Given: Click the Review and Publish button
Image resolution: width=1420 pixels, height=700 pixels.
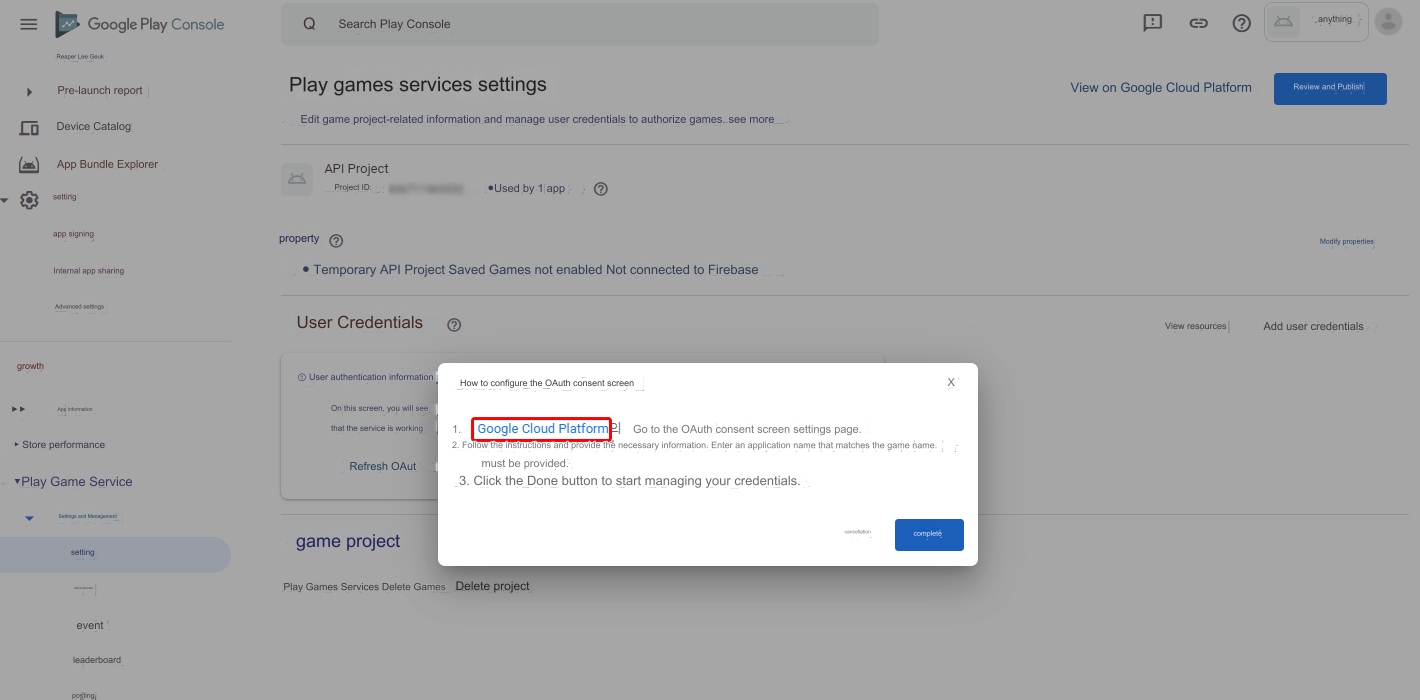Looking at the screenshot, I should (x=1330, y=89).
